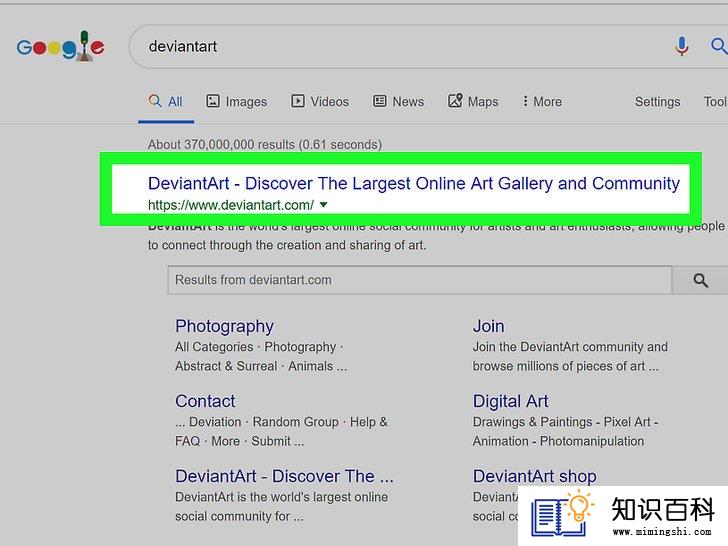
Task: Open the Settings menu
Action: [657, 101]
